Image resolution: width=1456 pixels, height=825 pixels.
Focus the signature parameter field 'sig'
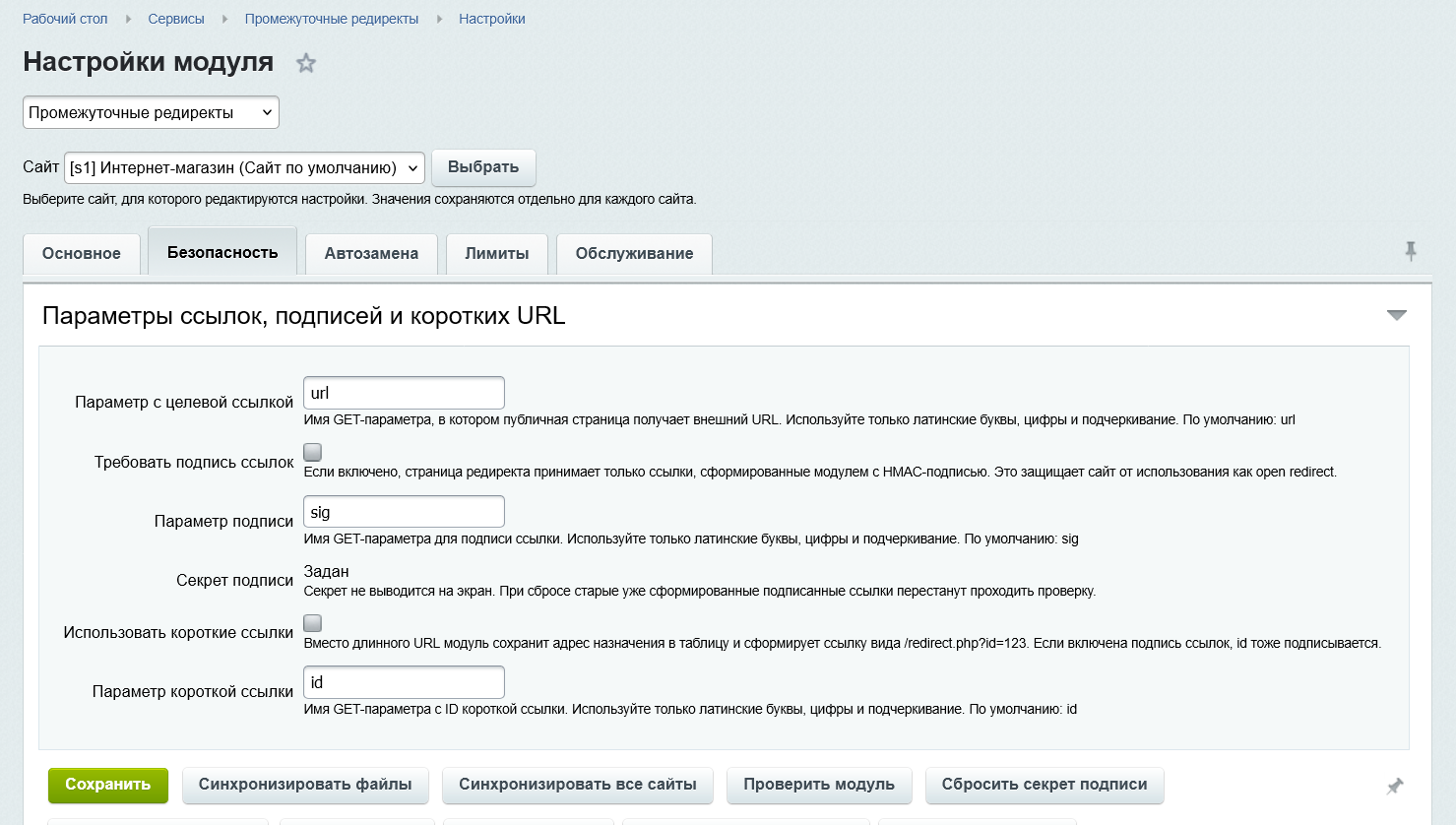tap(404, 512)
